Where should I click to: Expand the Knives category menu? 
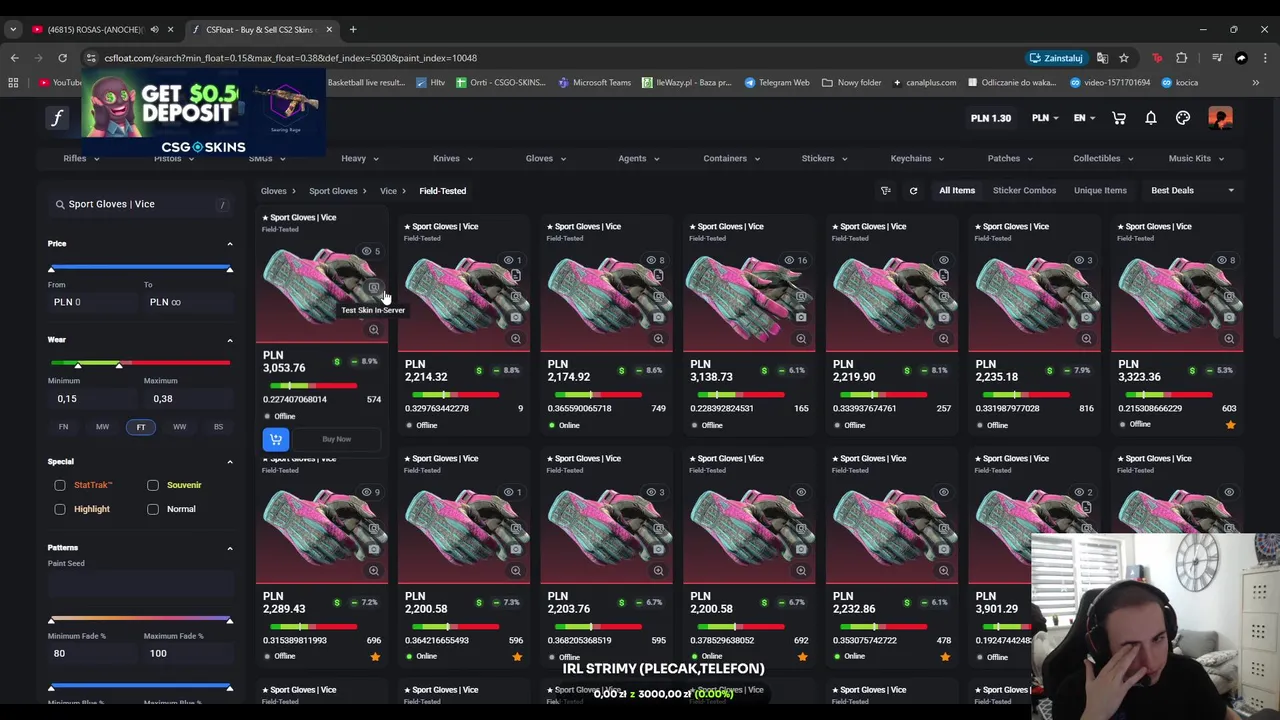453,158
